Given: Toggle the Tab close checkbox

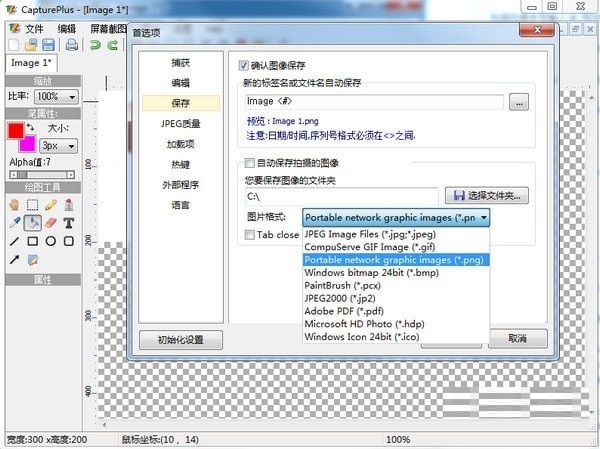Looking at the screenshot, I should (251, 235).
